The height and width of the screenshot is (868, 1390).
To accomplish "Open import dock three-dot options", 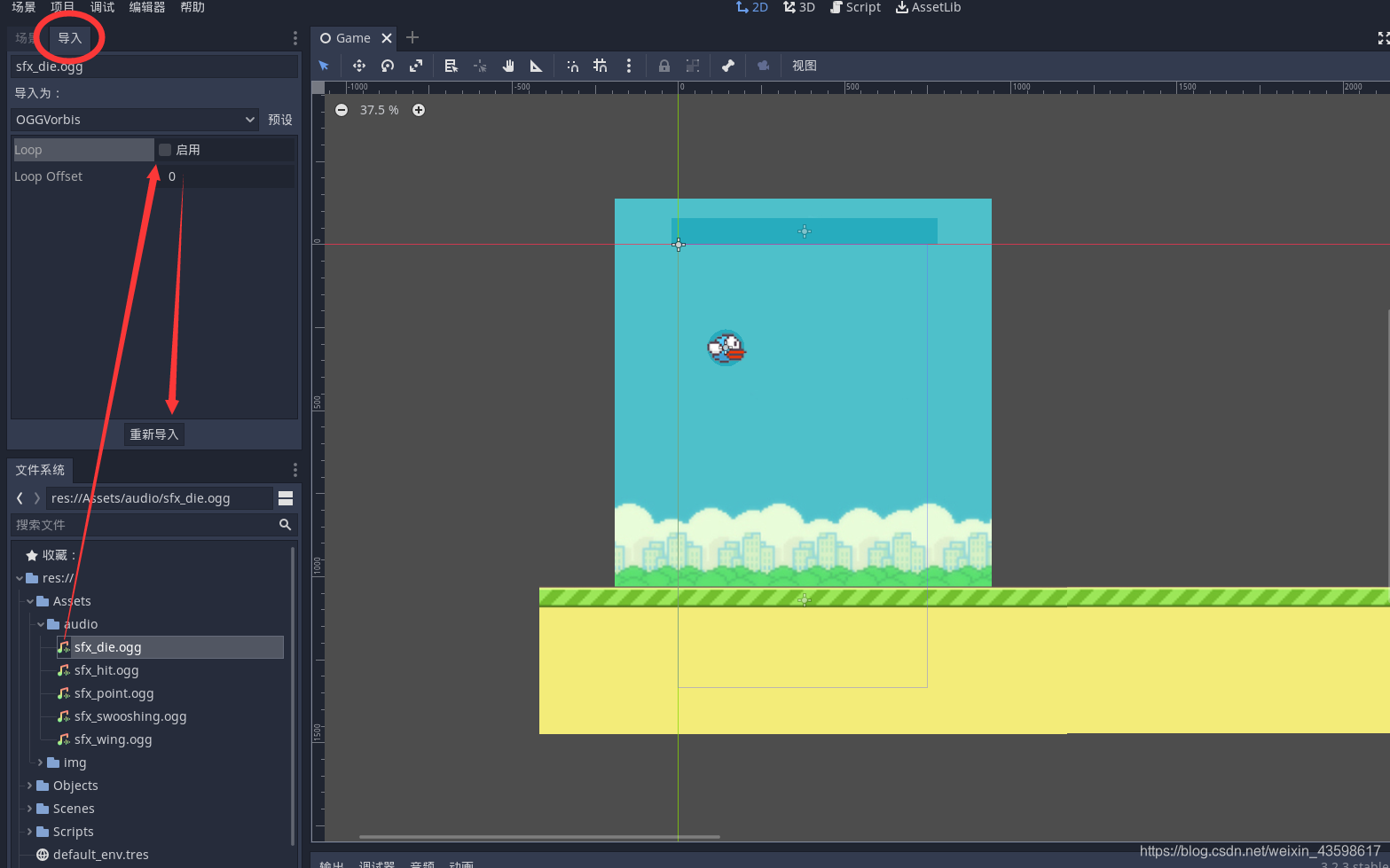I will (x=295, y=38).
